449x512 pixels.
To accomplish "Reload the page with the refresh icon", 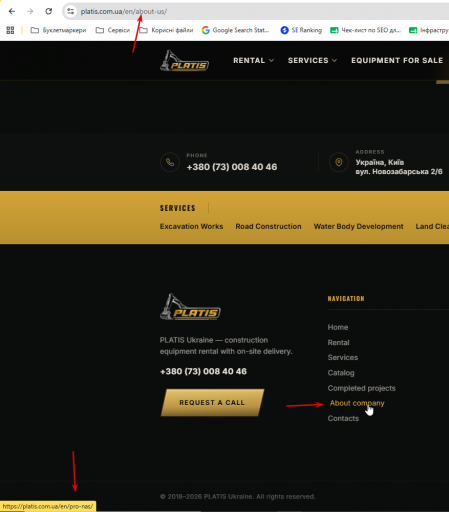I will tap(49, 11).
